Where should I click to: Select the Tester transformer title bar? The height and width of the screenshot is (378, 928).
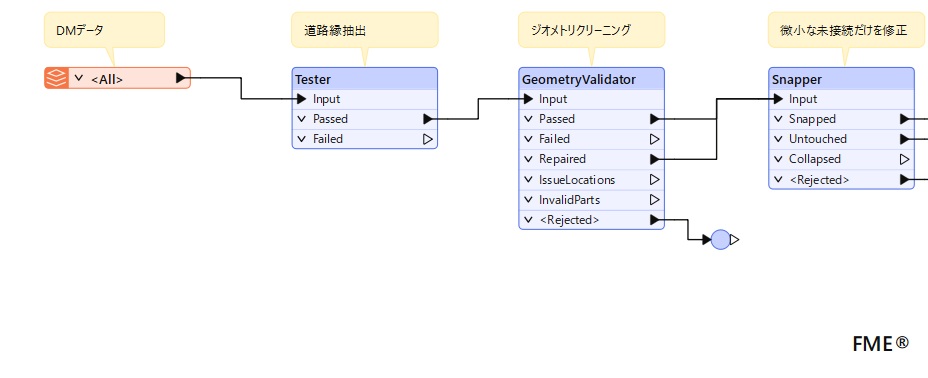coord(365,79)
